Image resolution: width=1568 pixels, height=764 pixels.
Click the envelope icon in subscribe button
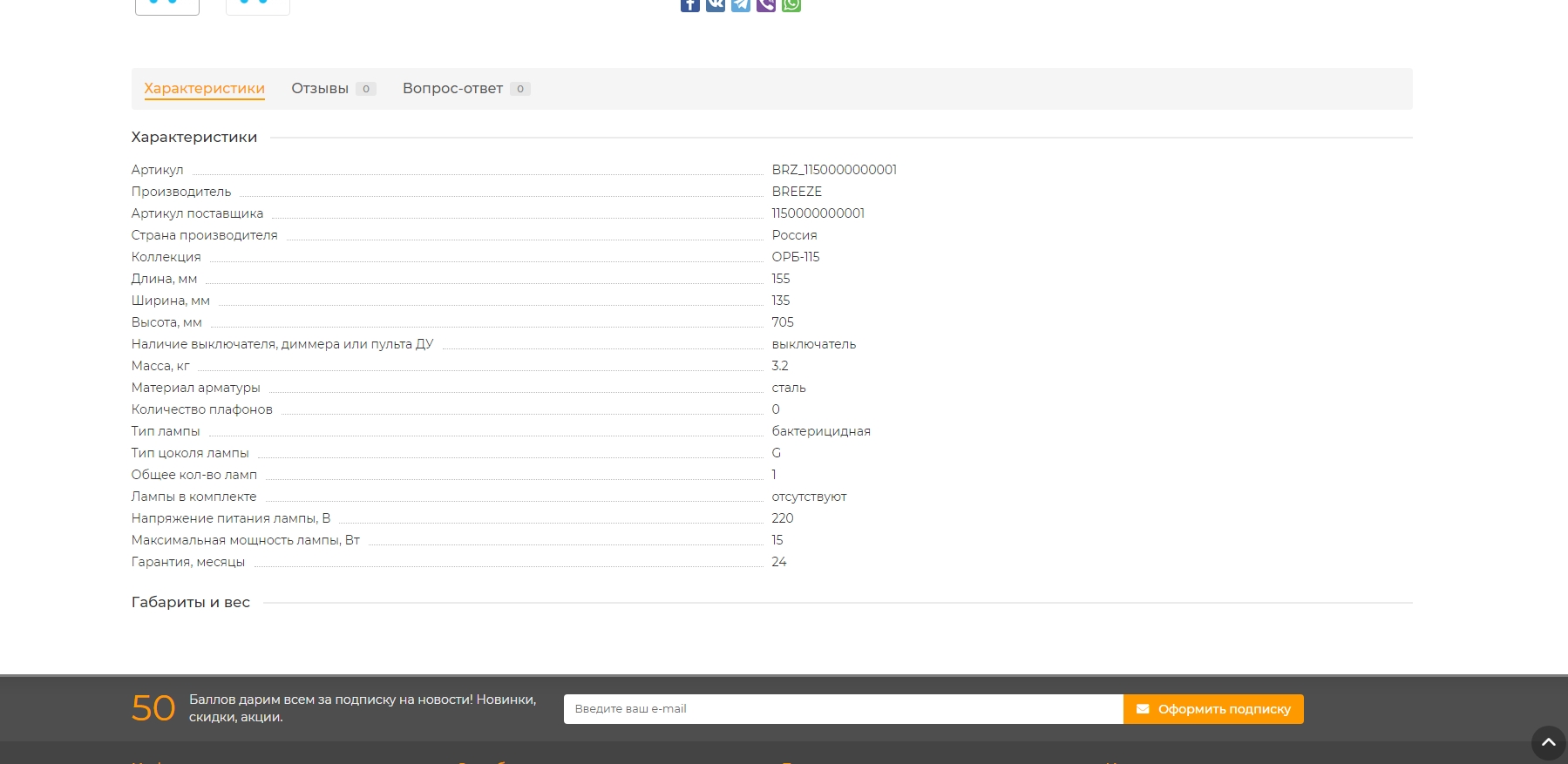pos(1143,709)
